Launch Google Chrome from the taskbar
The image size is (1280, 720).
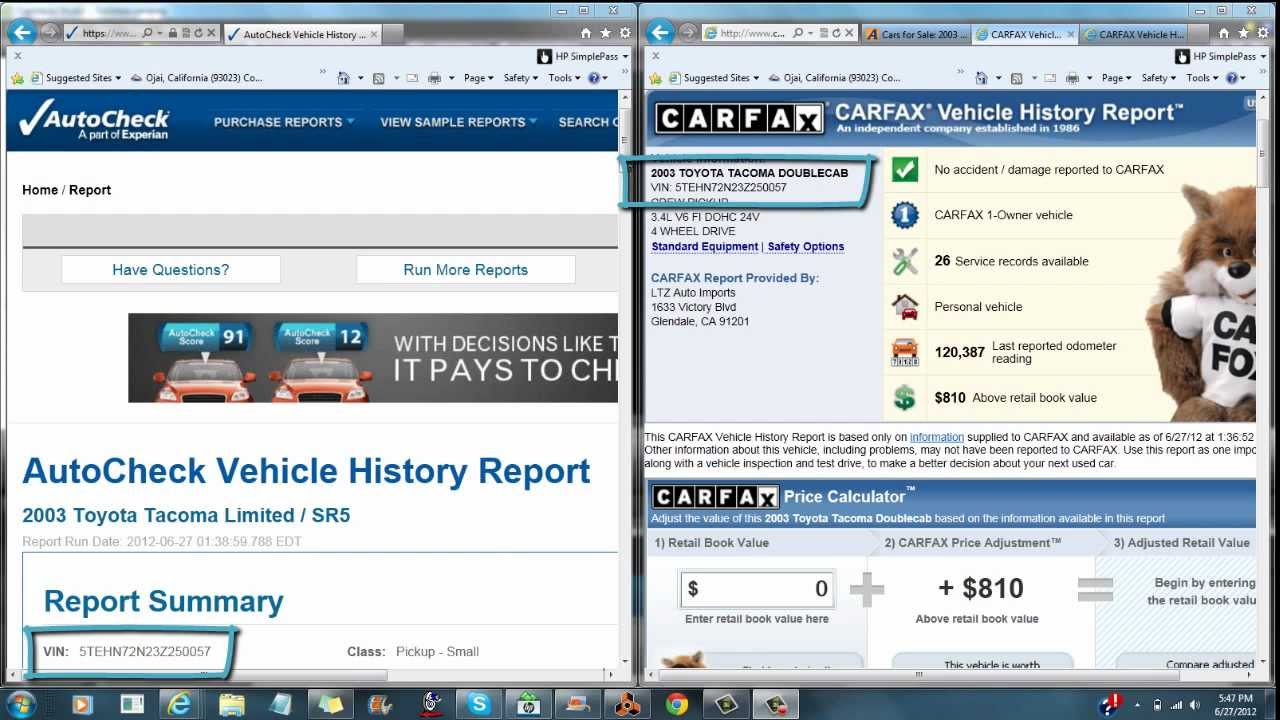tap(677, 704)
